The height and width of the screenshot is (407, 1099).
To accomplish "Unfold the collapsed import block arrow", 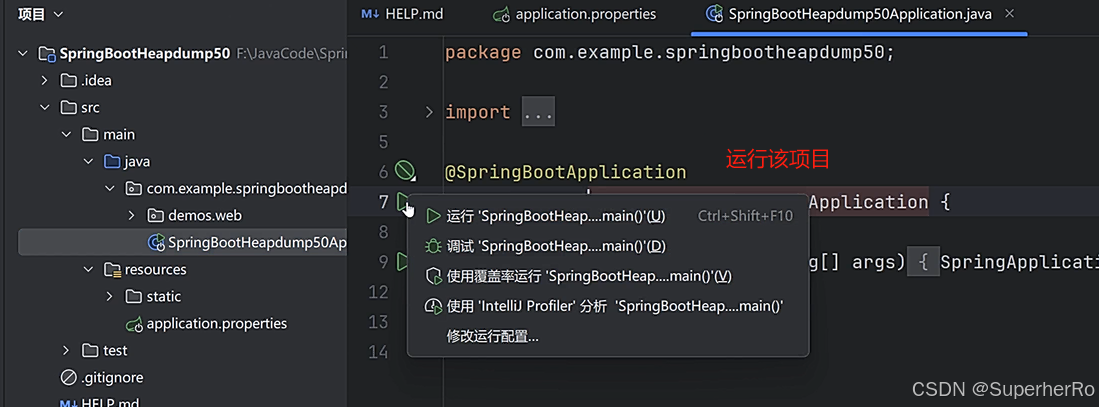I will pos(430,112).
